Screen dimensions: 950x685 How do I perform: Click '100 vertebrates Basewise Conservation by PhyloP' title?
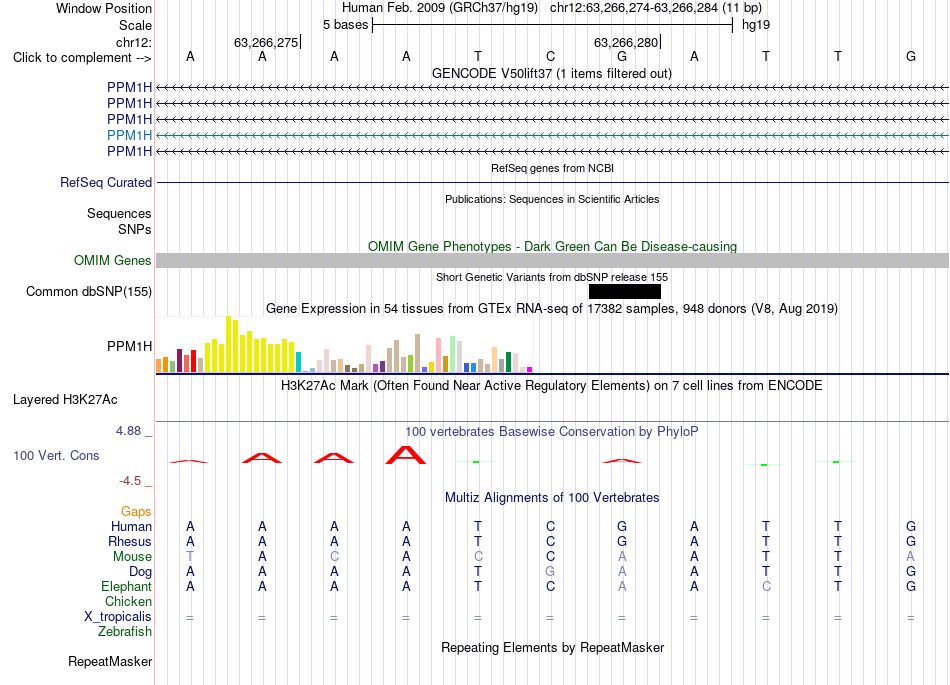[x=552, y=432]
